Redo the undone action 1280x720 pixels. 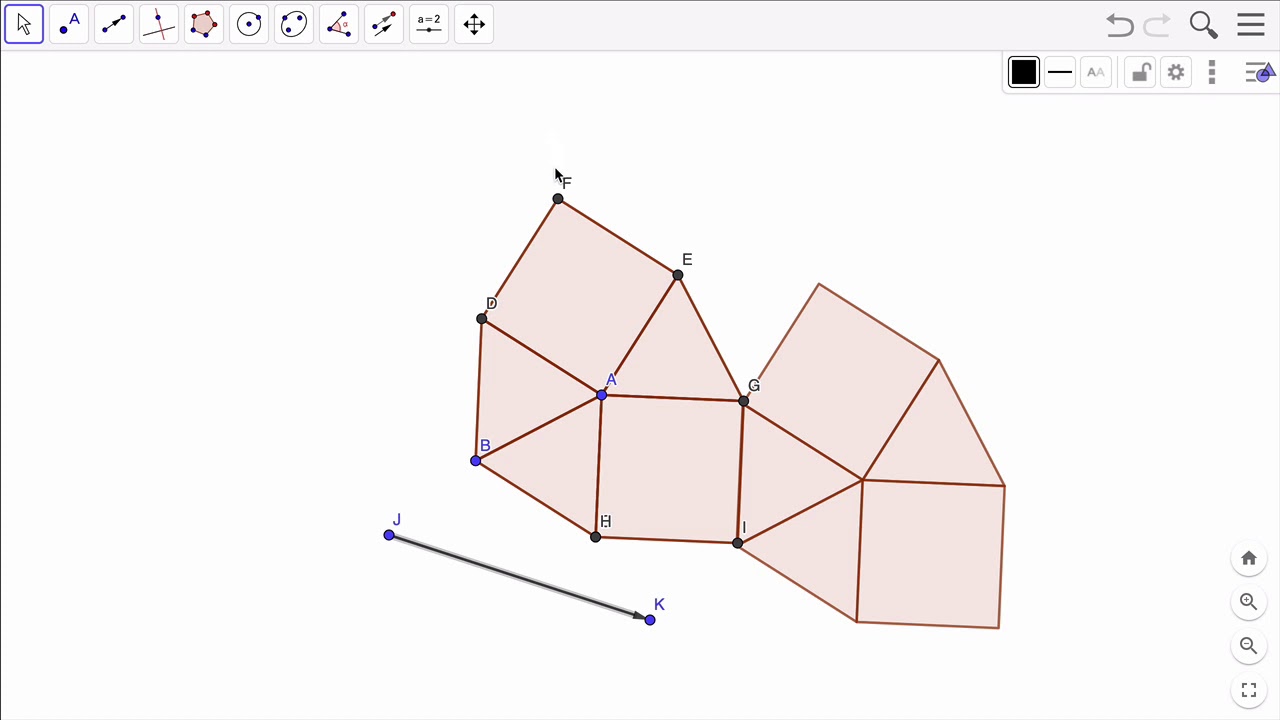[1157, 25]
